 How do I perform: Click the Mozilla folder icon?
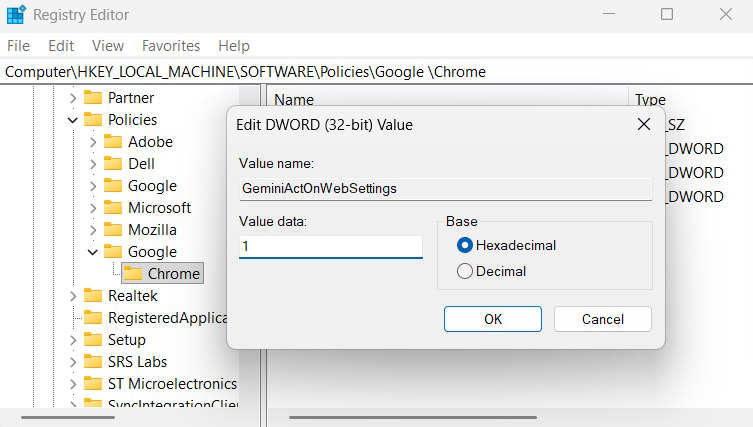(x=113, y=230)
